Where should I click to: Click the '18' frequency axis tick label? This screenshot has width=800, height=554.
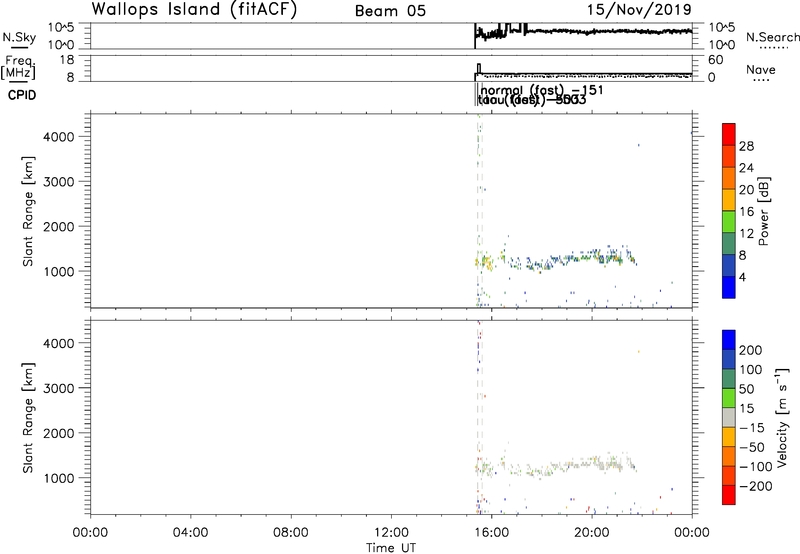67,60
